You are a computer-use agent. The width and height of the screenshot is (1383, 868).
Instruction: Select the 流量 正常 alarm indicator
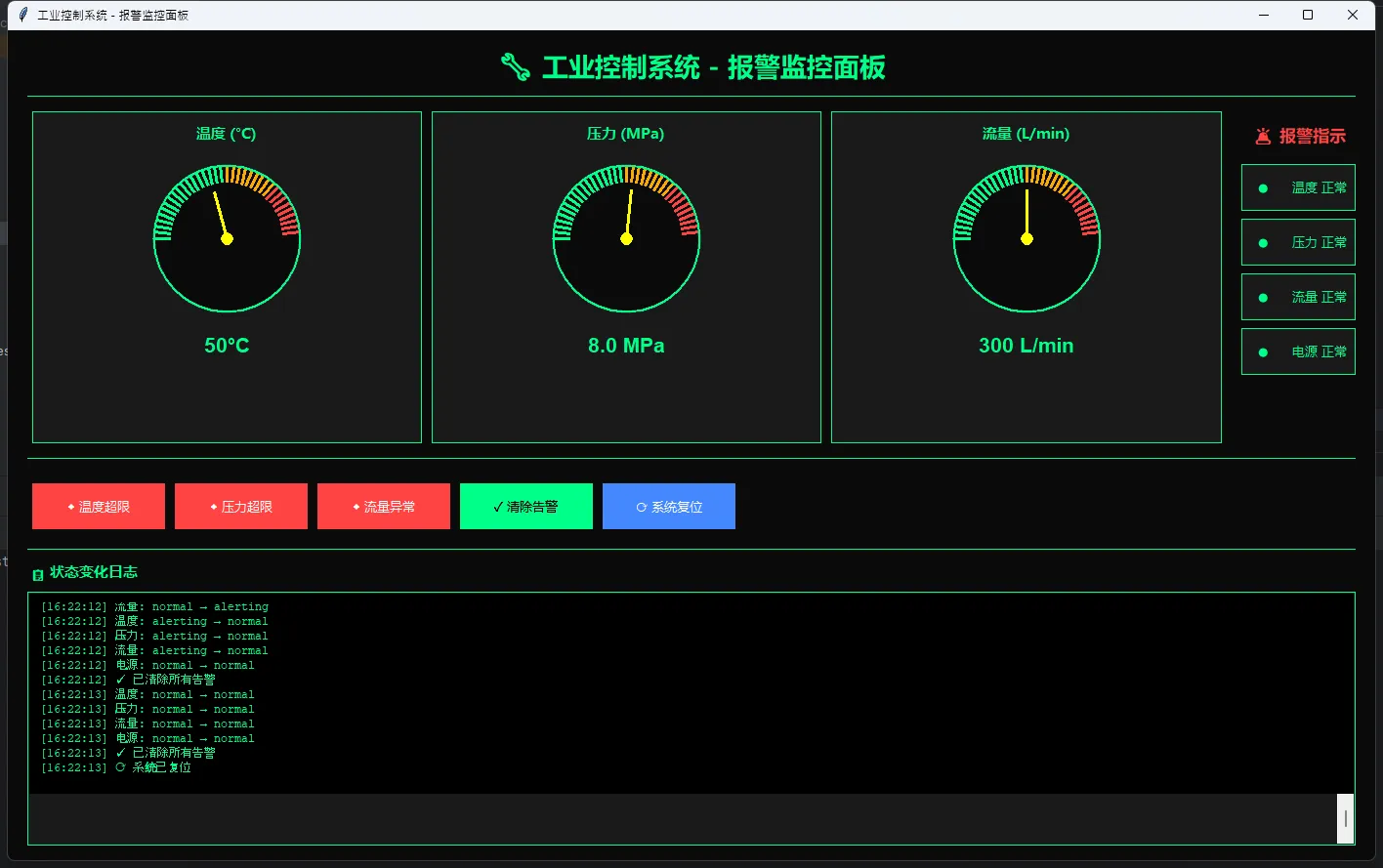(x=1298, y=297)
